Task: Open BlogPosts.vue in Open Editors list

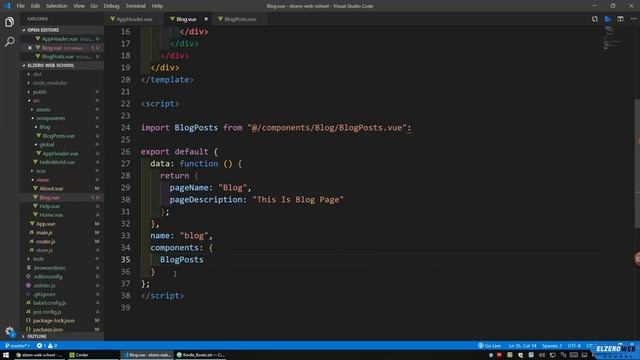Action: point(58,57)
